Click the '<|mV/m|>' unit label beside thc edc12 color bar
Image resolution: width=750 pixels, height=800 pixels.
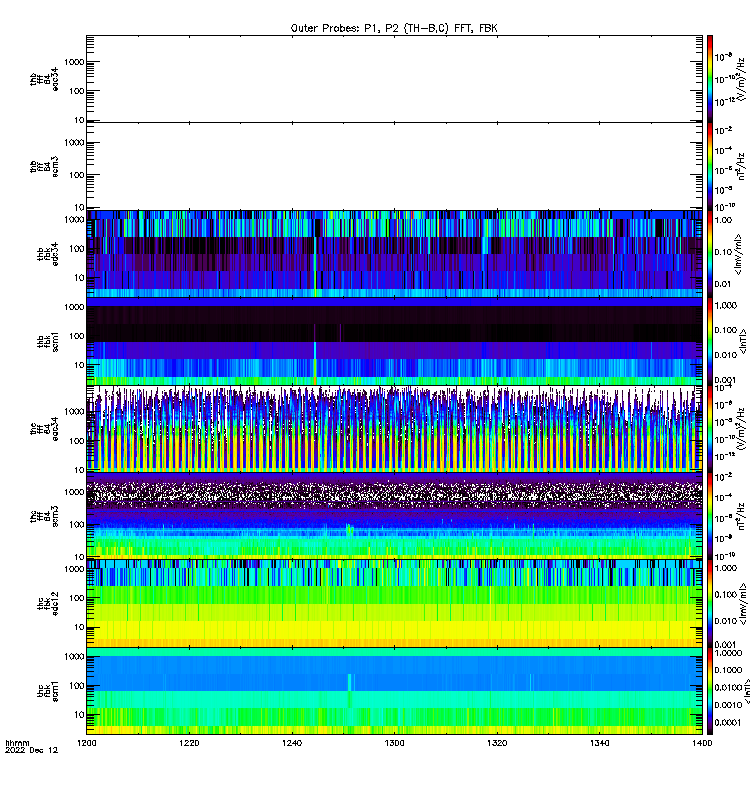click(743, 604)
